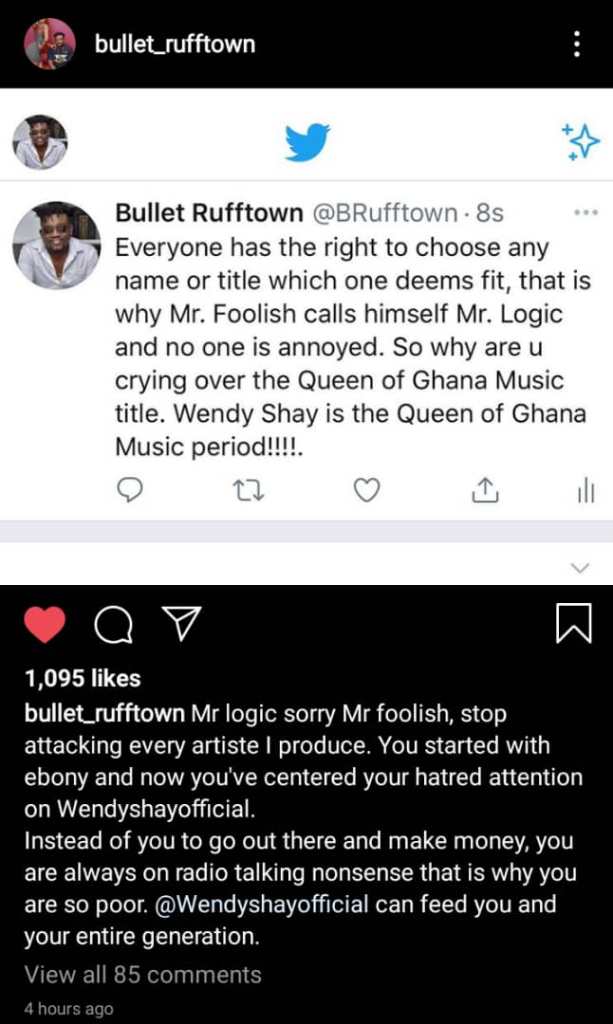Viewport: 613px width, 1024px height.
Task: Unlike the post with red heart
Action: pos(43,625)
